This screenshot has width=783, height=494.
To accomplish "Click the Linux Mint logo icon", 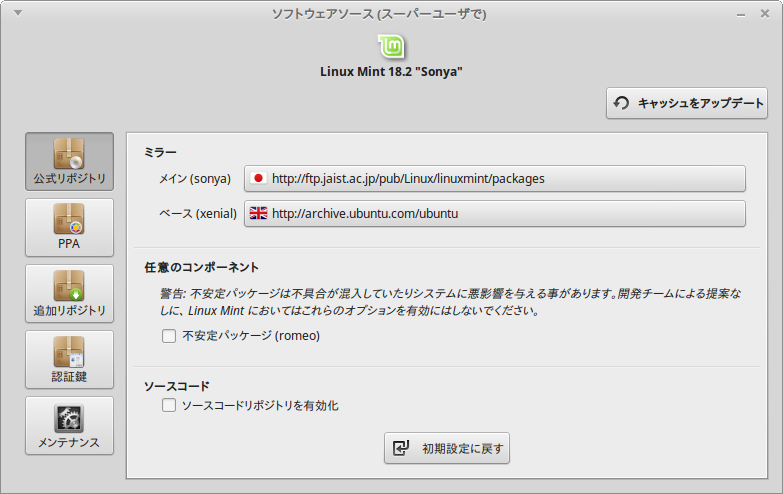I will click(x=392, y=47).
